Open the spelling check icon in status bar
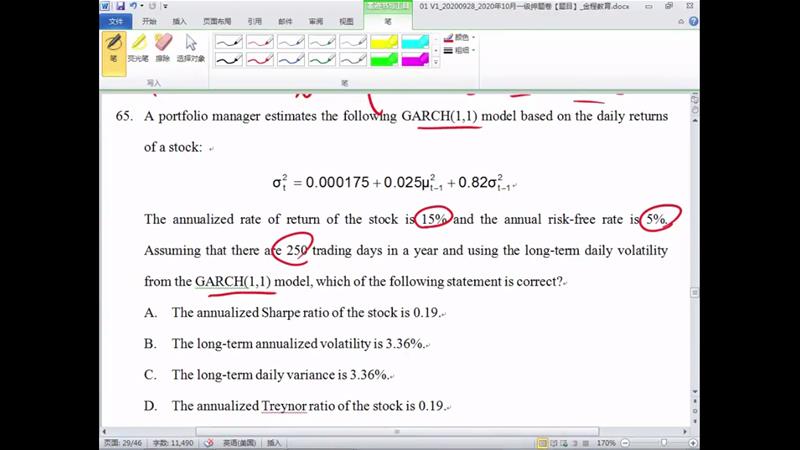Screen dimensions: 800x450 tap(209, 442)
